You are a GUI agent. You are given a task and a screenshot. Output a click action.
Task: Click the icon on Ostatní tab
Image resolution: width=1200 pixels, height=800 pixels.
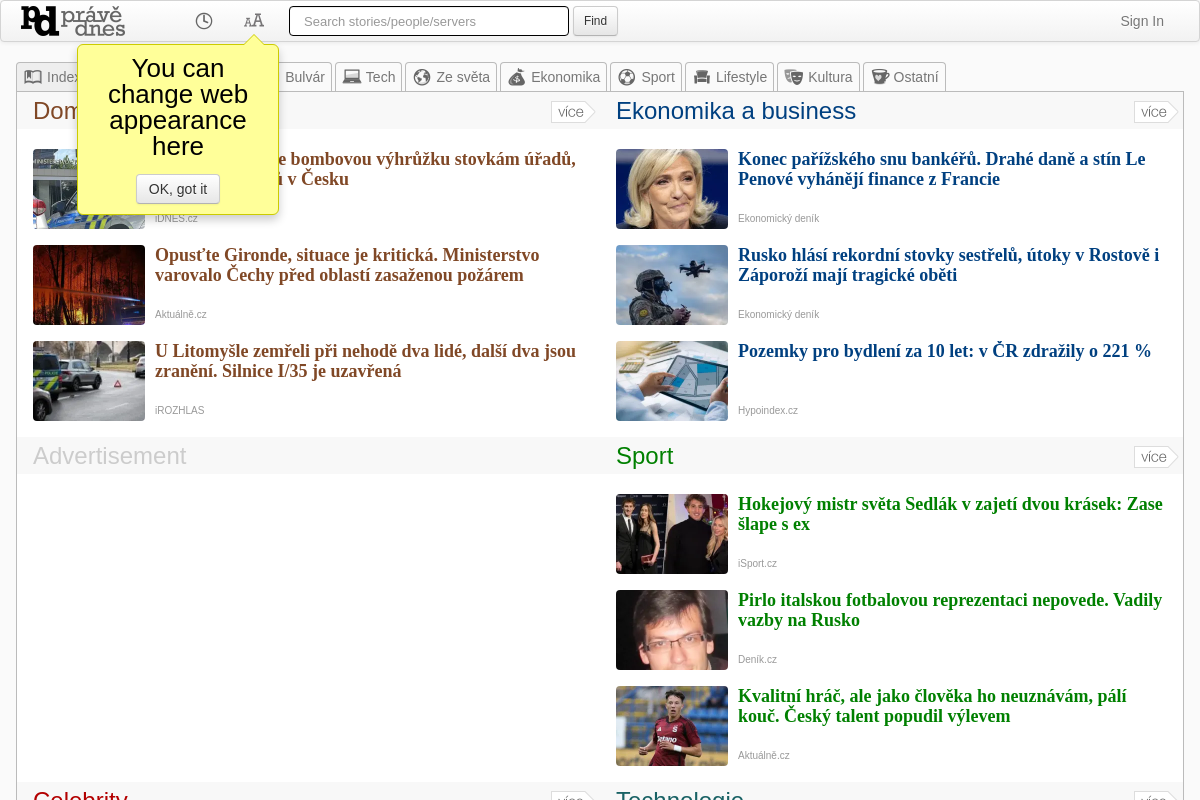880,77
